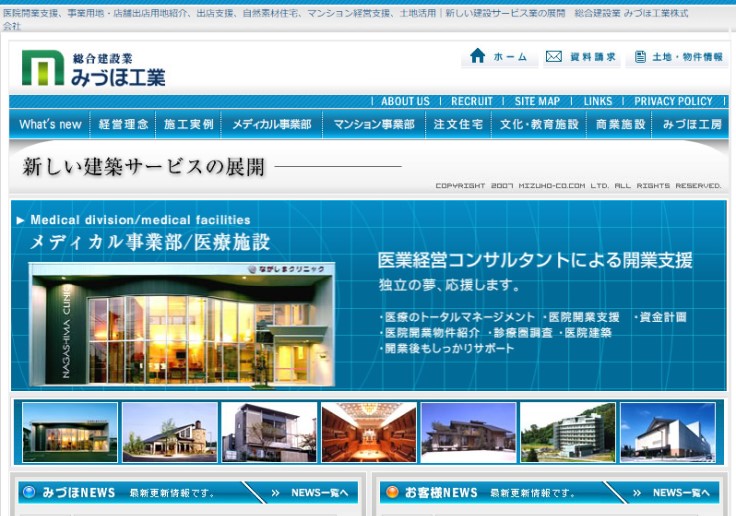Go to ABOUT US page
This screenshot has height=516, width=736.
click(405, 101)
